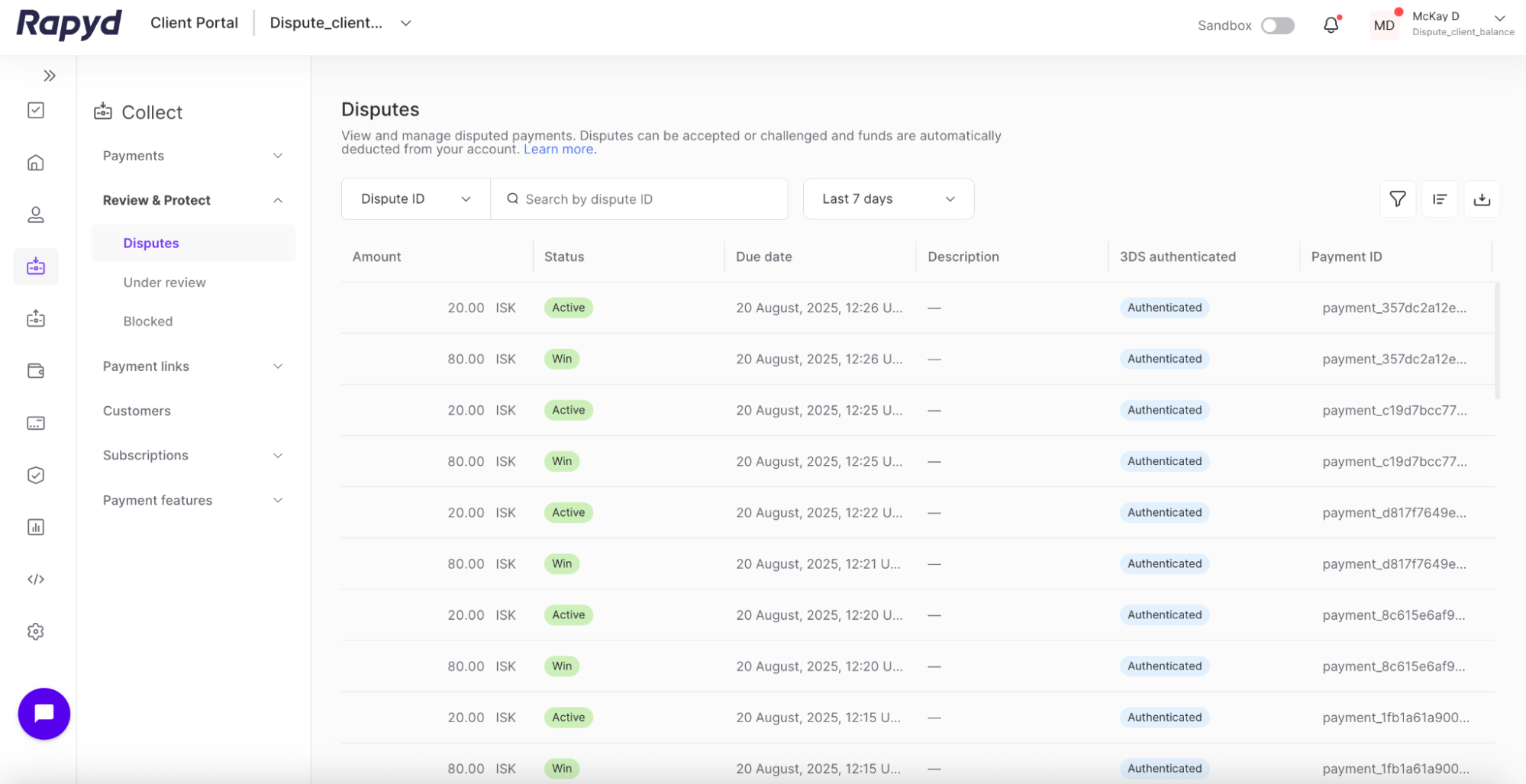Open the analytics bar-chart icon
1526x784 pixels.
35,527
